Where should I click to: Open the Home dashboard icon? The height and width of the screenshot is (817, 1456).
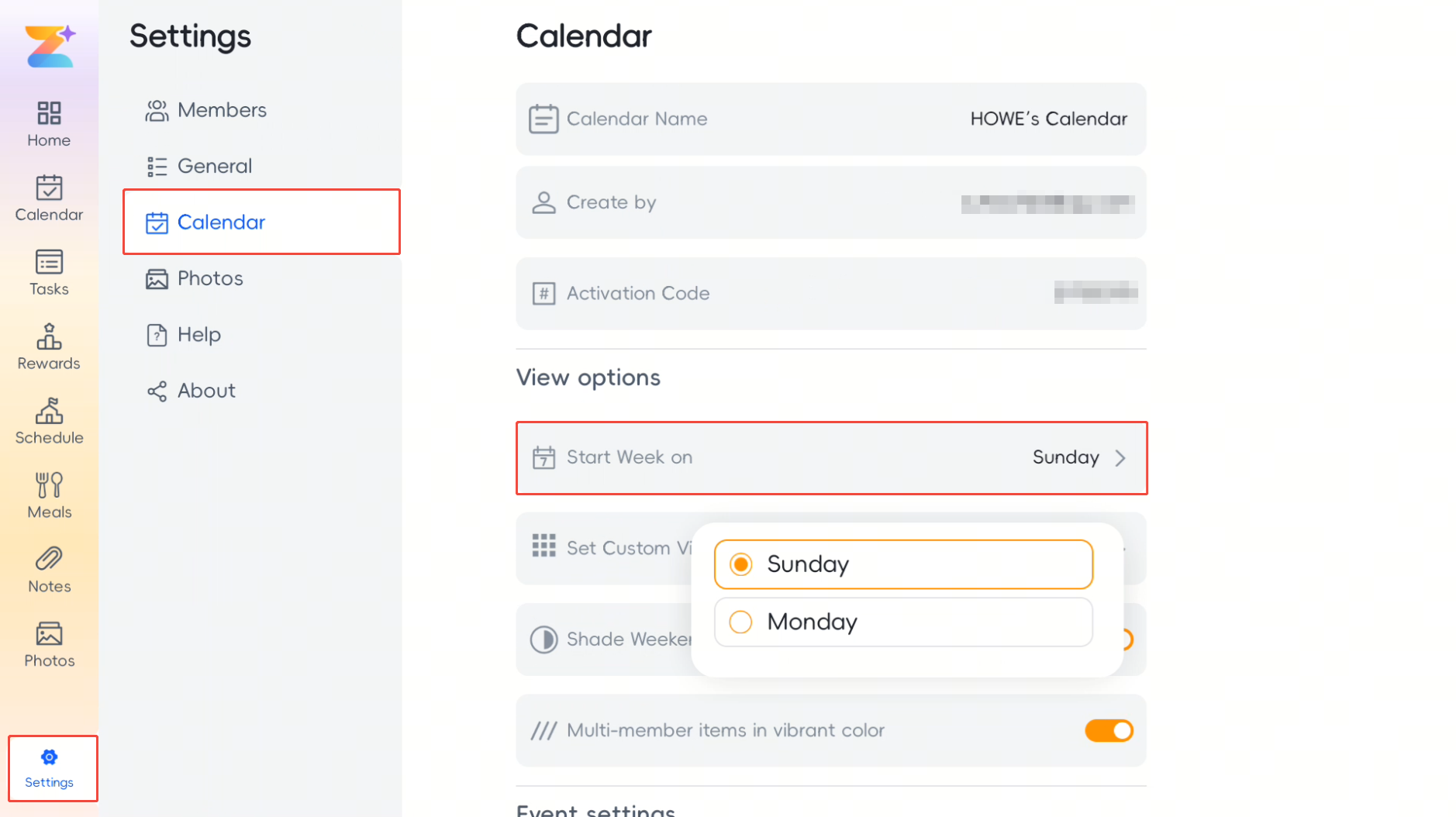(x=49, y=113)
